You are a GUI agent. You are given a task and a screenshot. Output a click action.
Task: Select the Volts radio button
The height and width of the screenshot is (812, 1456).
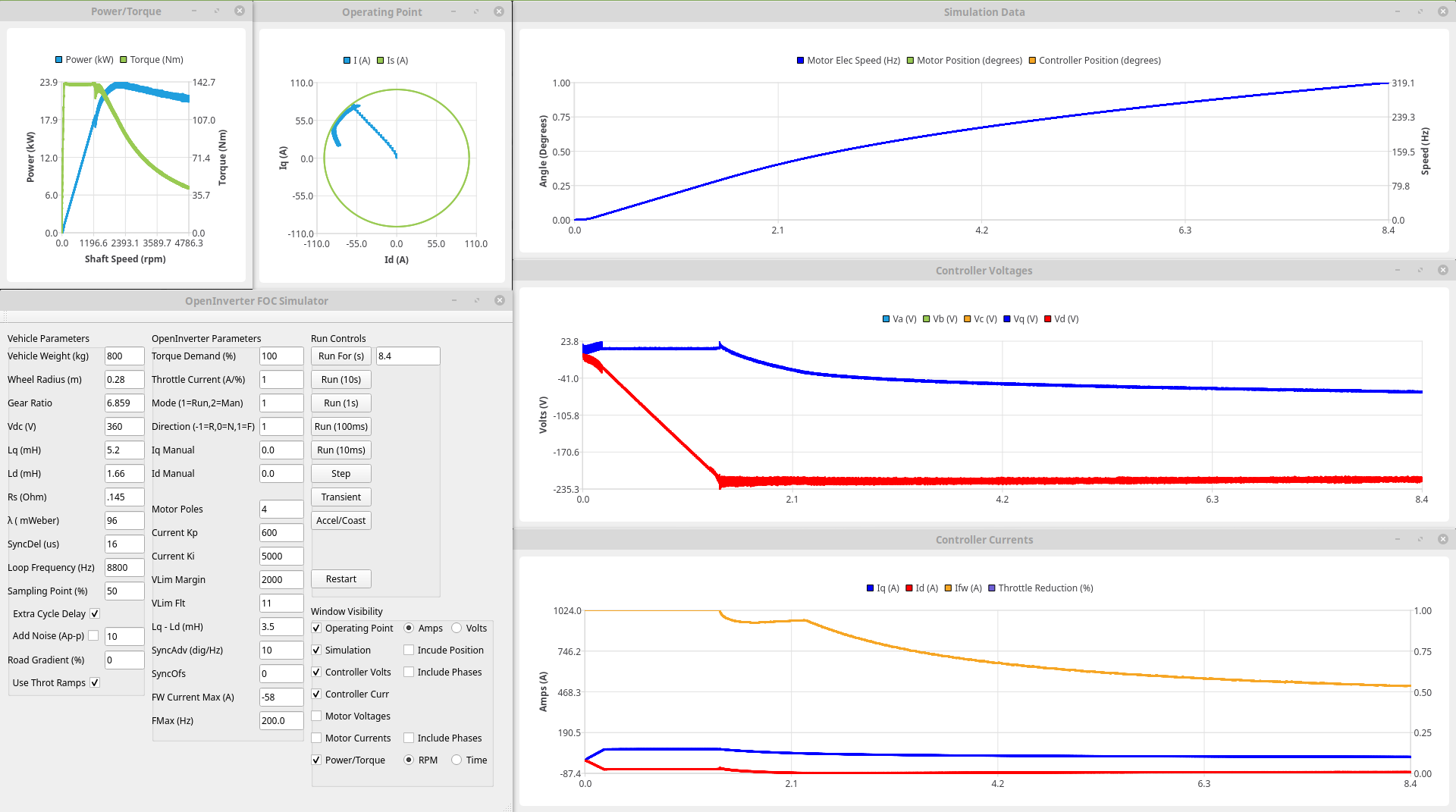tap(457, 629)
